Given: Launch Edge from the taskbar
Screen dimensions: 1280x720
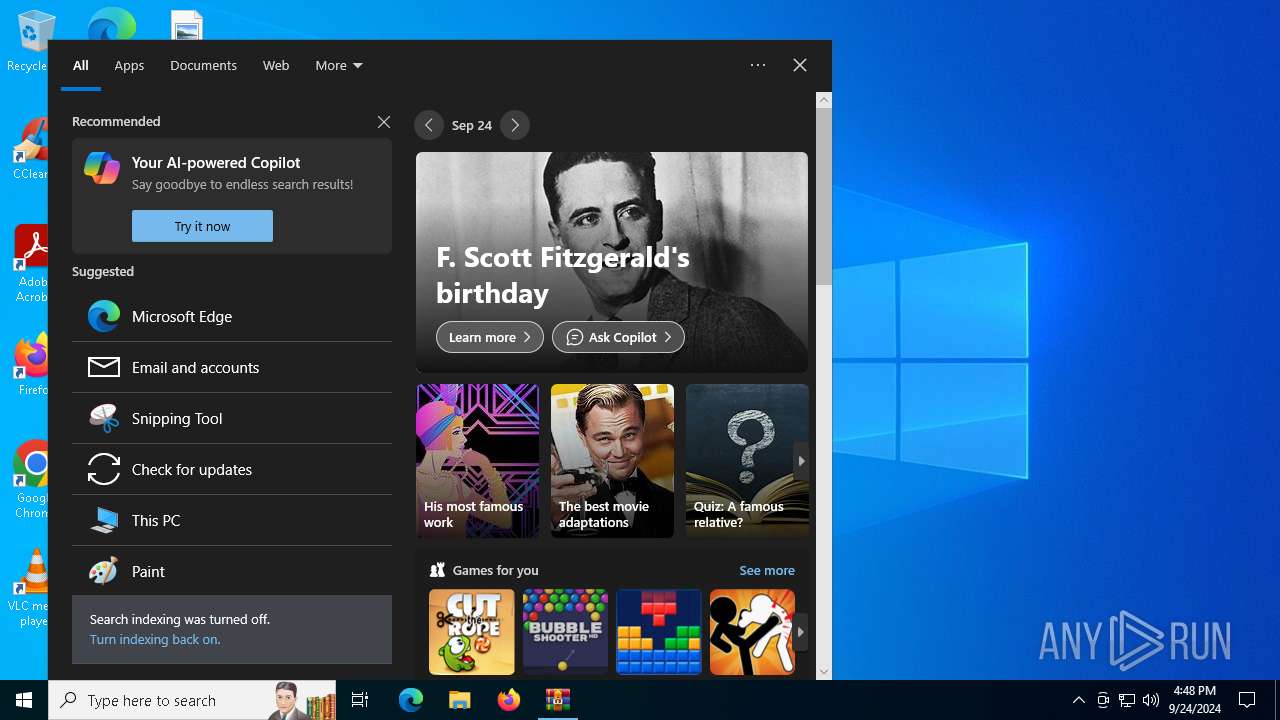Looking at the screenshot, I should coord(411,700).
